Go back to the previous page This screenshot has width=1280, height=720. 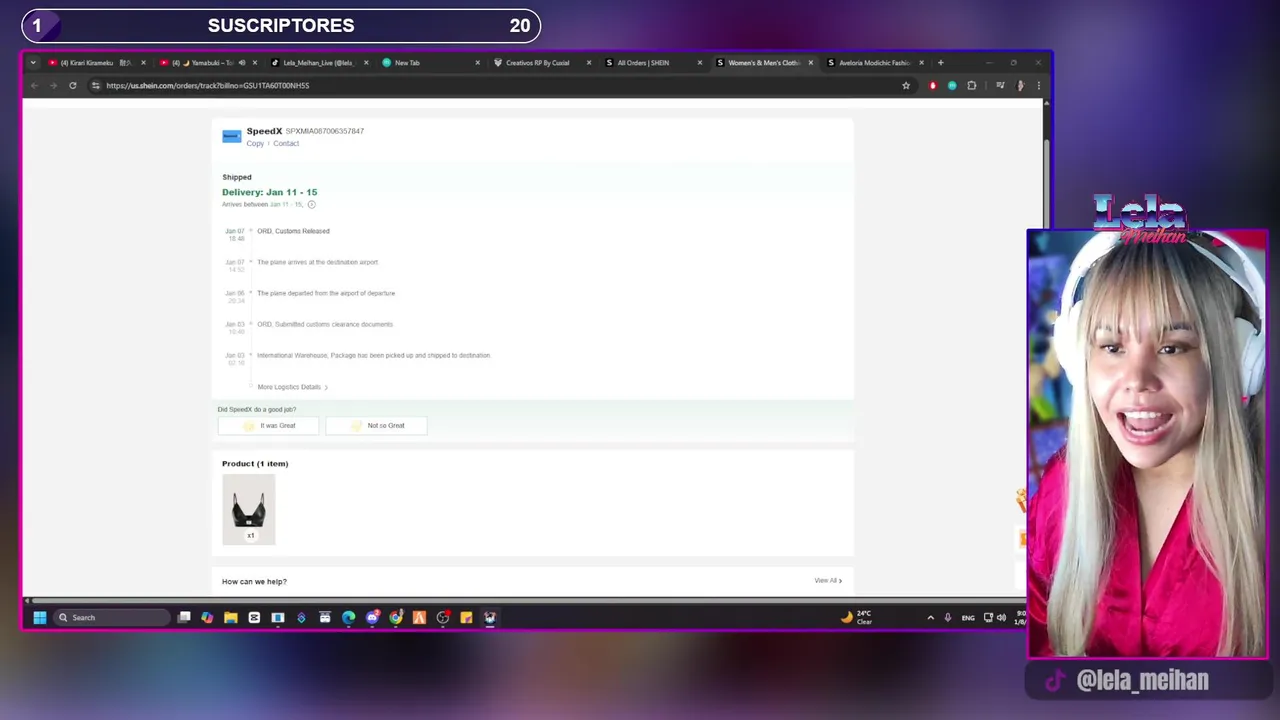click(x=35, y=86)
